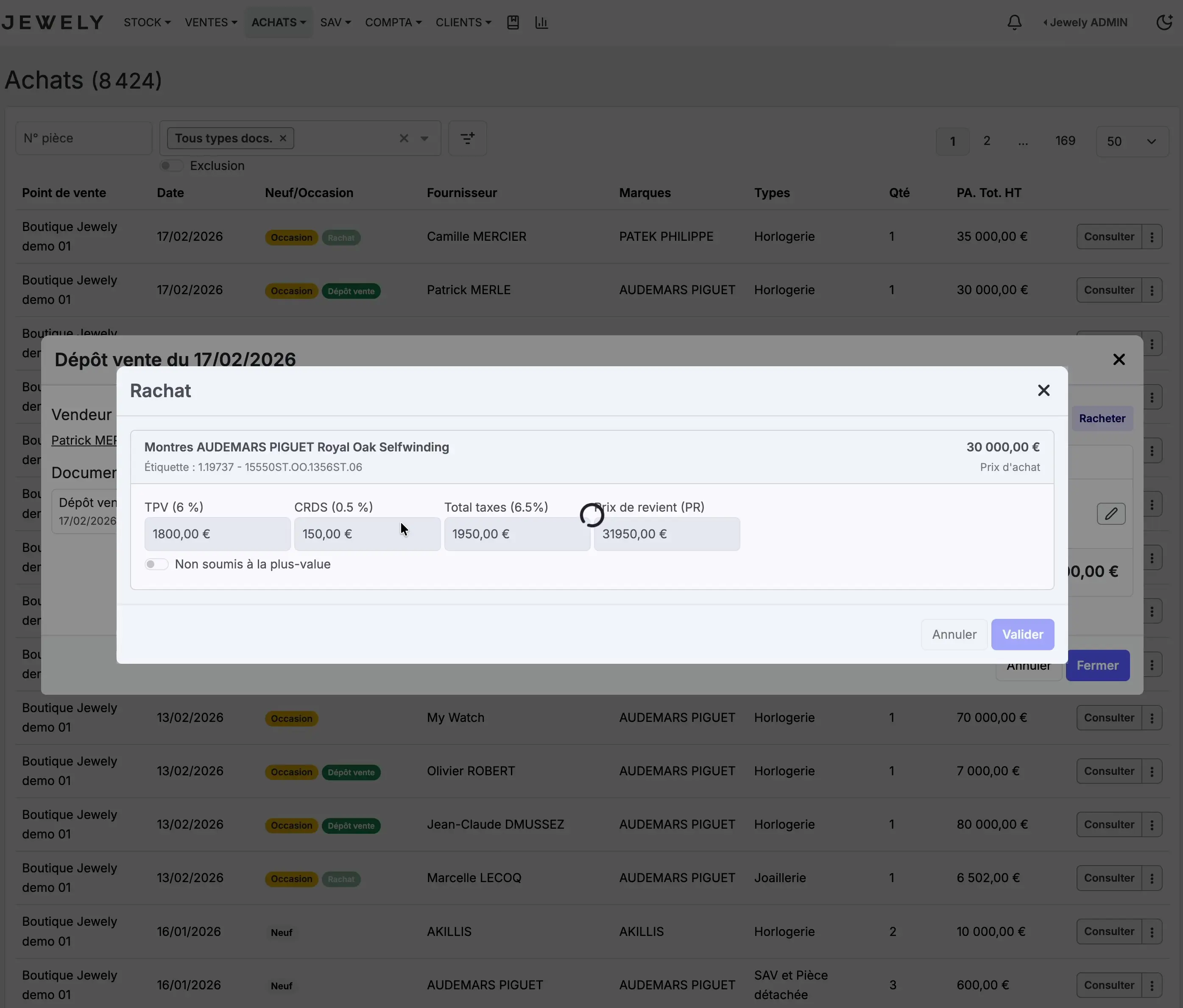
Task: Open advanced filters icon button
Action: click(x=467, y=138)
